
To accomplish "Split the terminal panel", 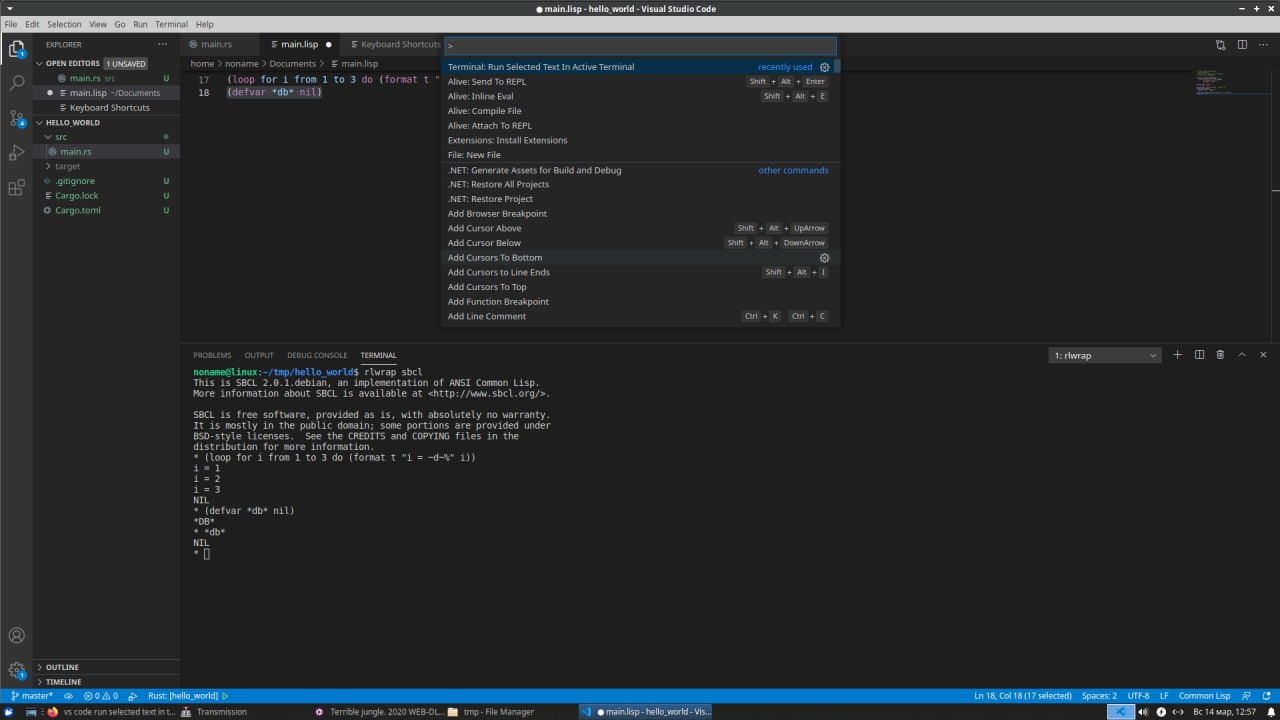I will coord(1199,355).
